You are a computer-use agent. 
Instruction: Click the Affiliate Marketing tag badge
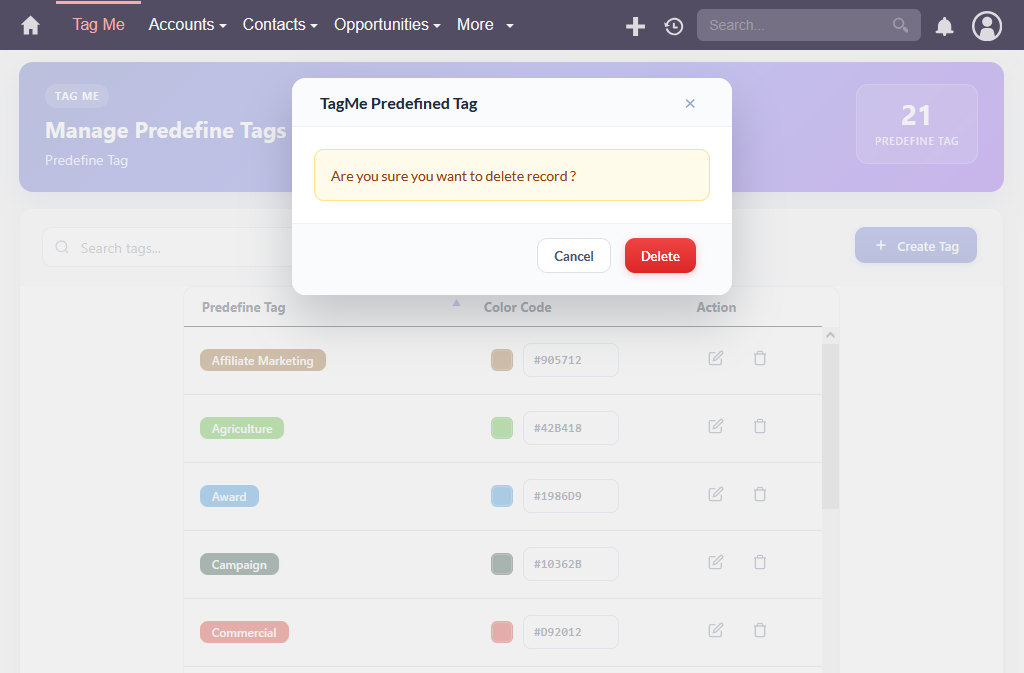[x=263, y=360]
